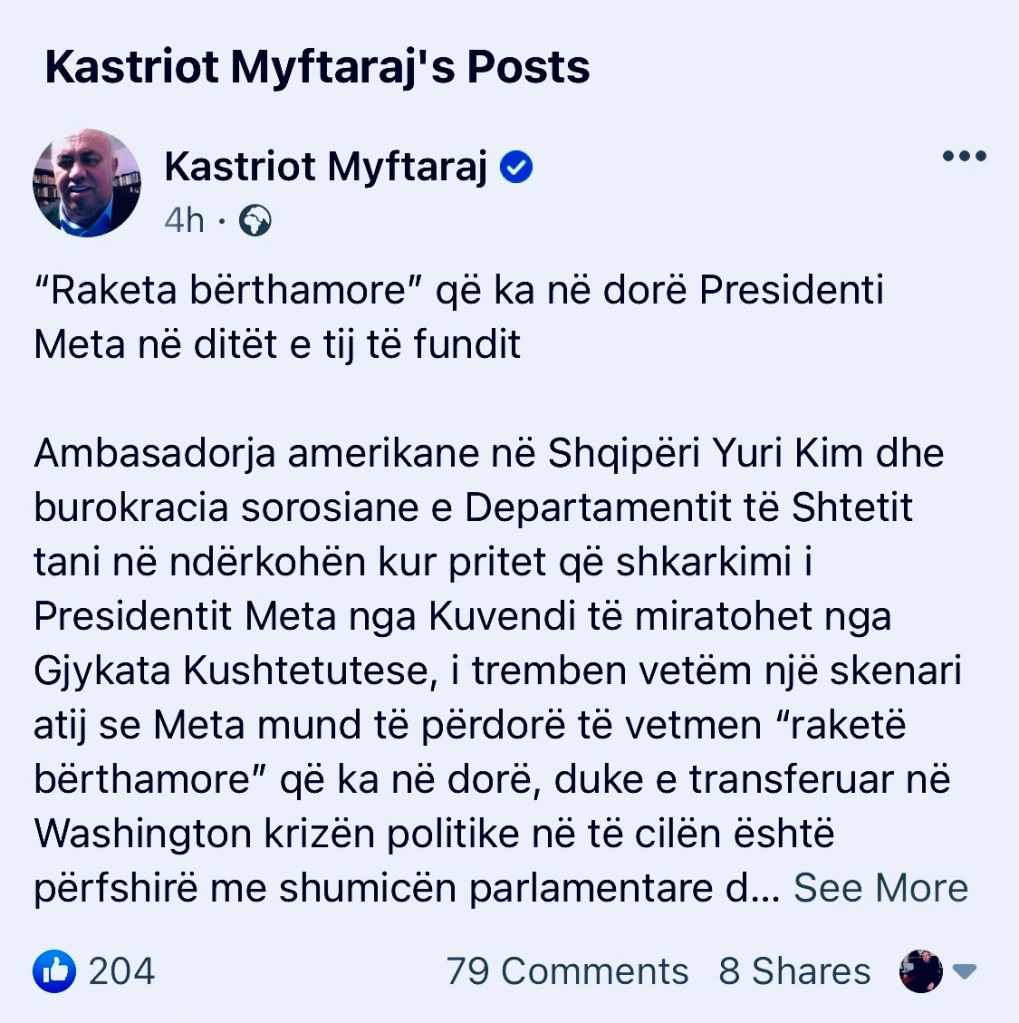Open the three-dot post options menu
1019x1023 pixels.
[x=964, y=156]
